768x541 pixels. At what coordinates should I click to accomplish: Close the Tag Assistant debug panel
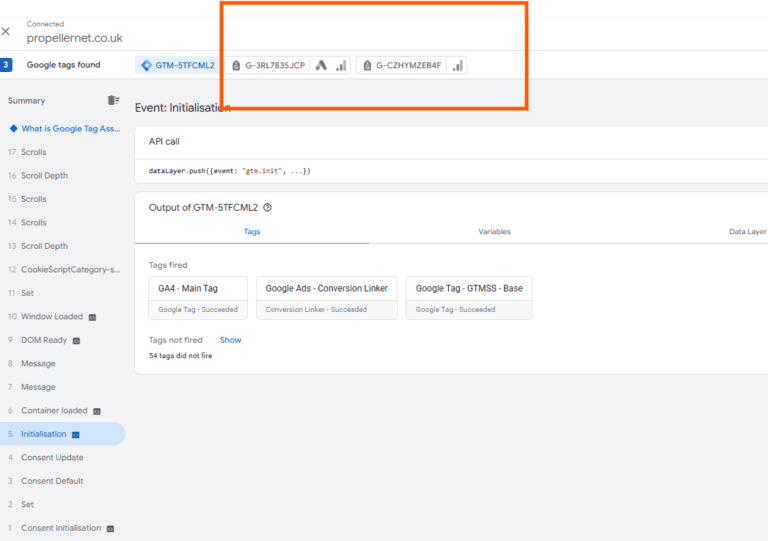7,31
